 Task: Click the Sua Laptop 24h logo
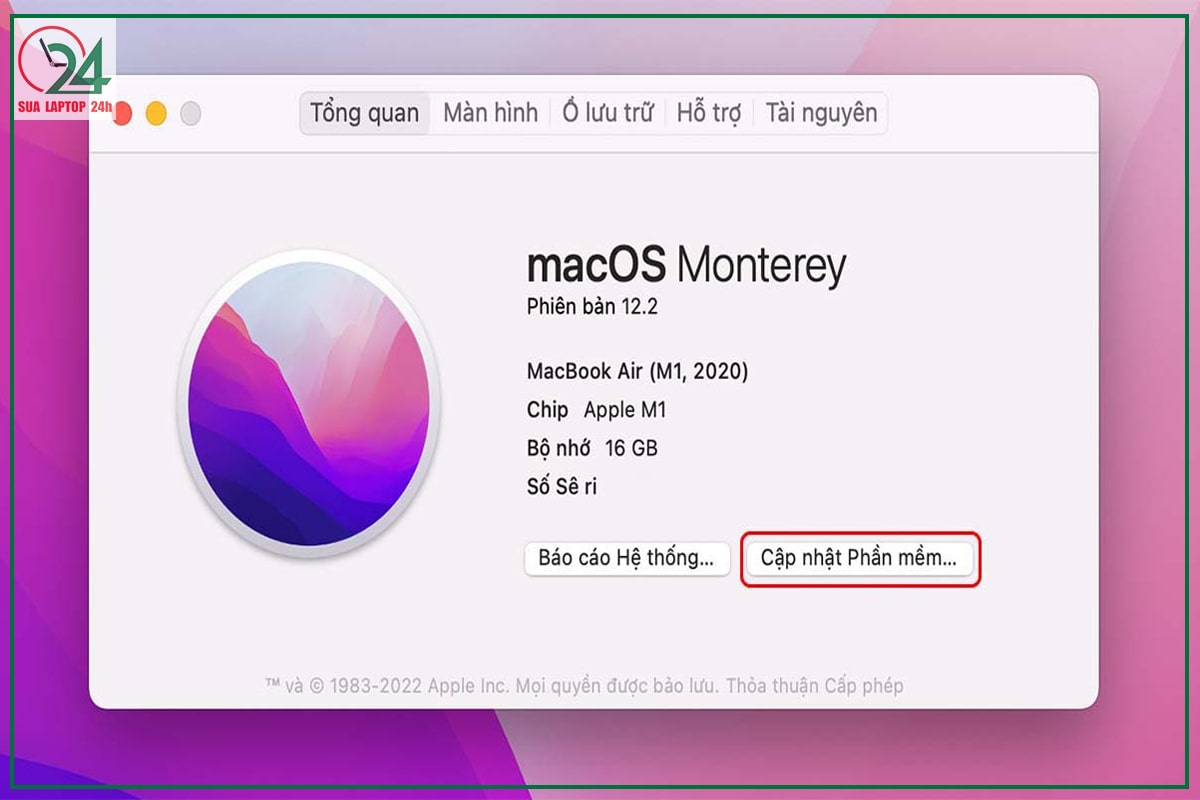[64, 69]
